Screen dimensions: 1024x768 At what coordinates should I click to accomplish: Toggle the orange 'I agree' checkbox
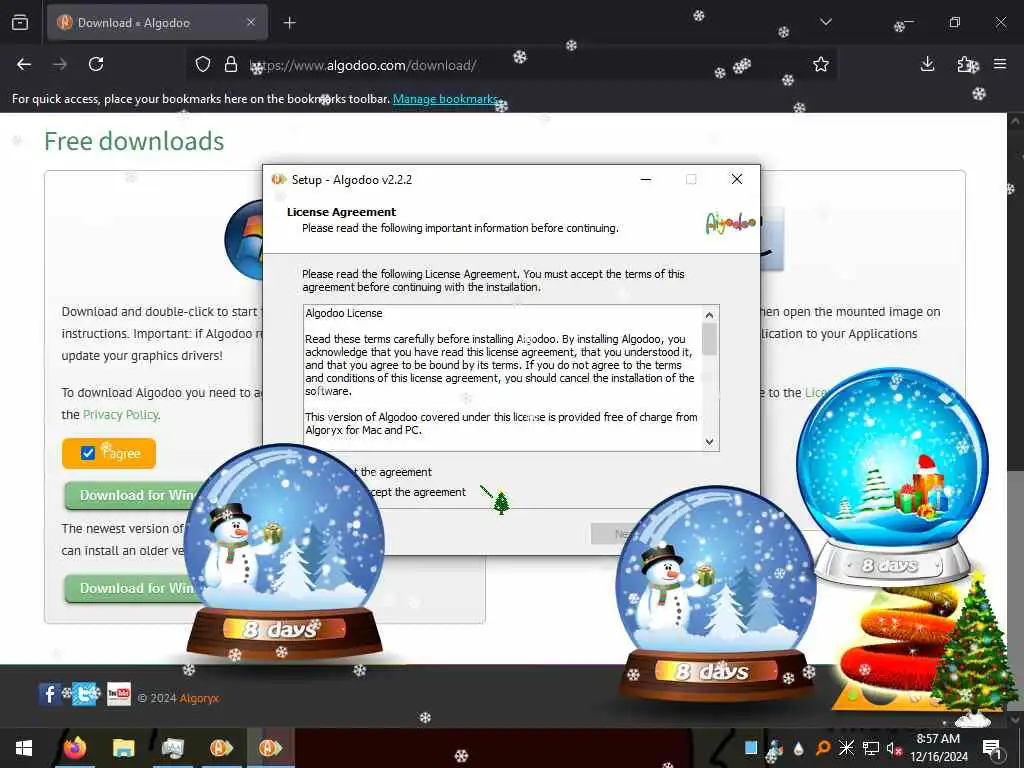click(88, 453)
